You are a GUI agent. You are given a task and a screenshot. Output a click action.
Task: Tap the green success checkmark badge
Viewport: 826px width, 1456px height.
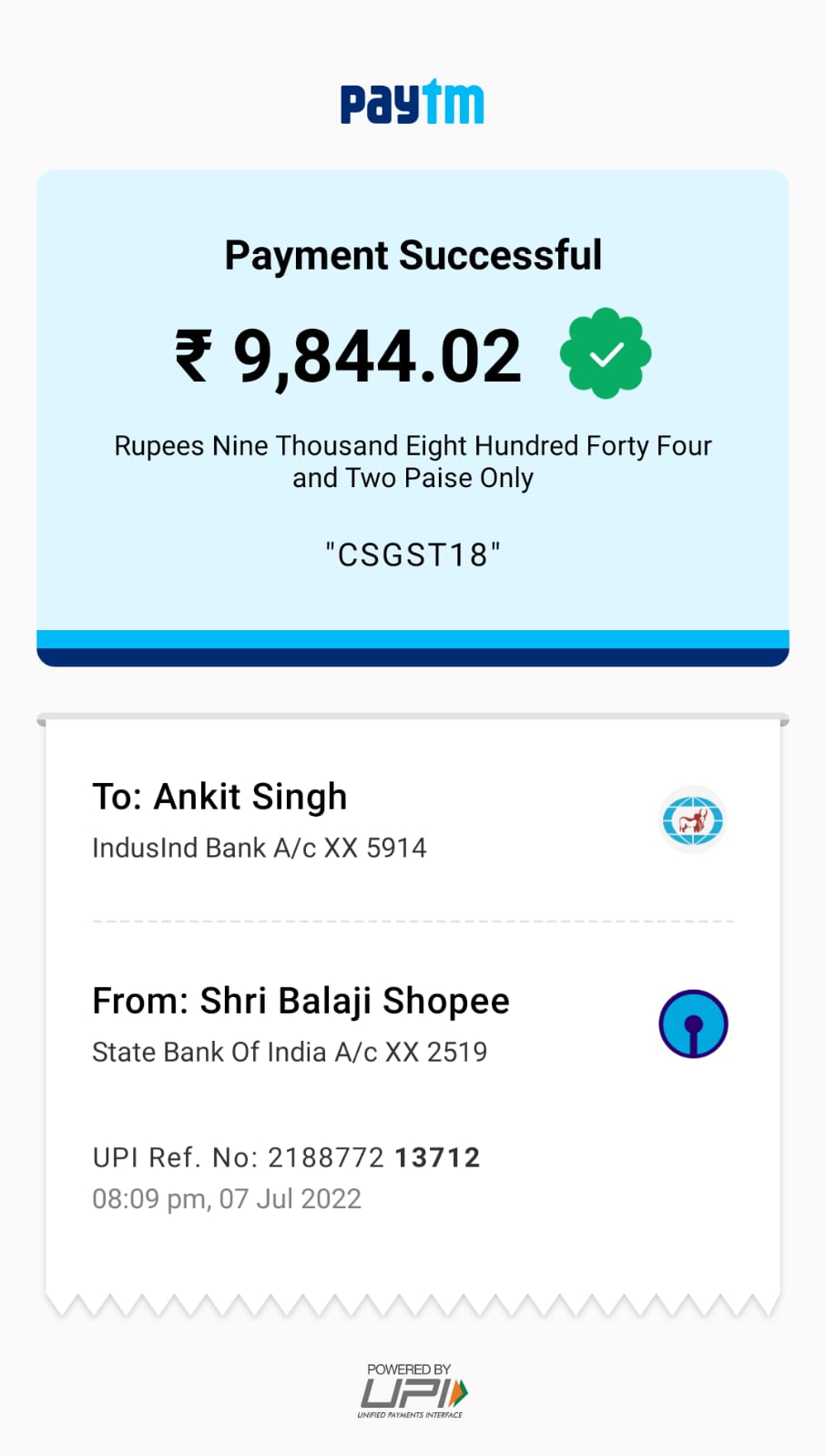(605, 353)
